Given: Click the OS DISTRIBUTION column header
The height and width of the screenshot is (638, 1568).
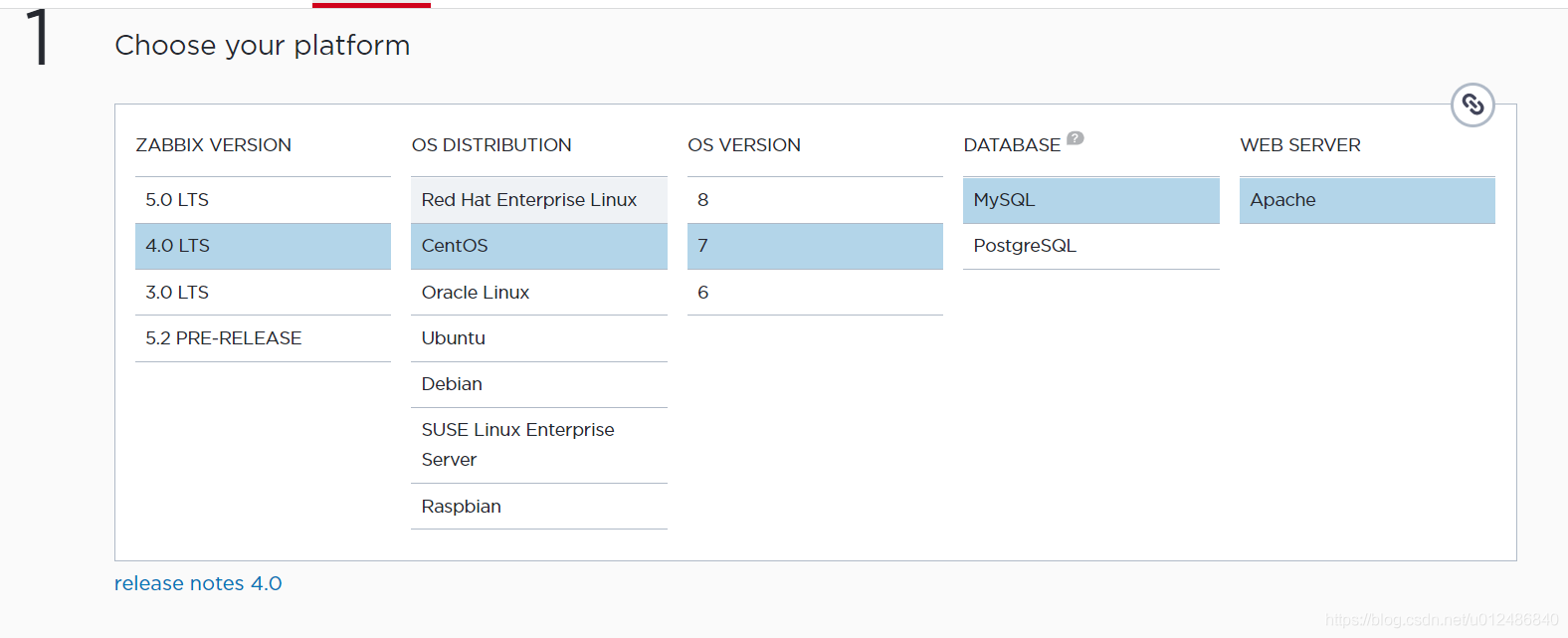Looking at the screenshot, I should coord(491,145).
